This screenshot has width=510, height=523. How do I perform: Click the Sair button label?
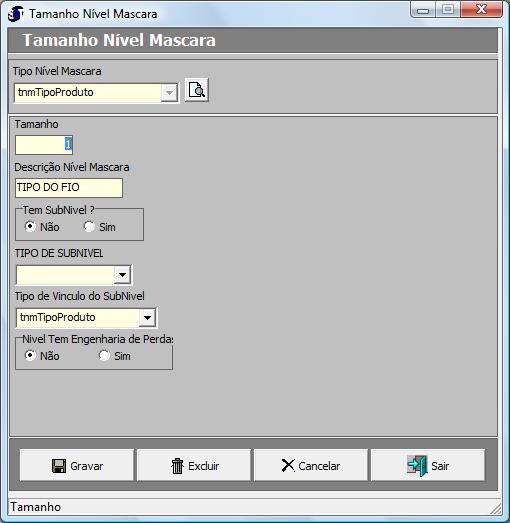[x=440, y=466]
